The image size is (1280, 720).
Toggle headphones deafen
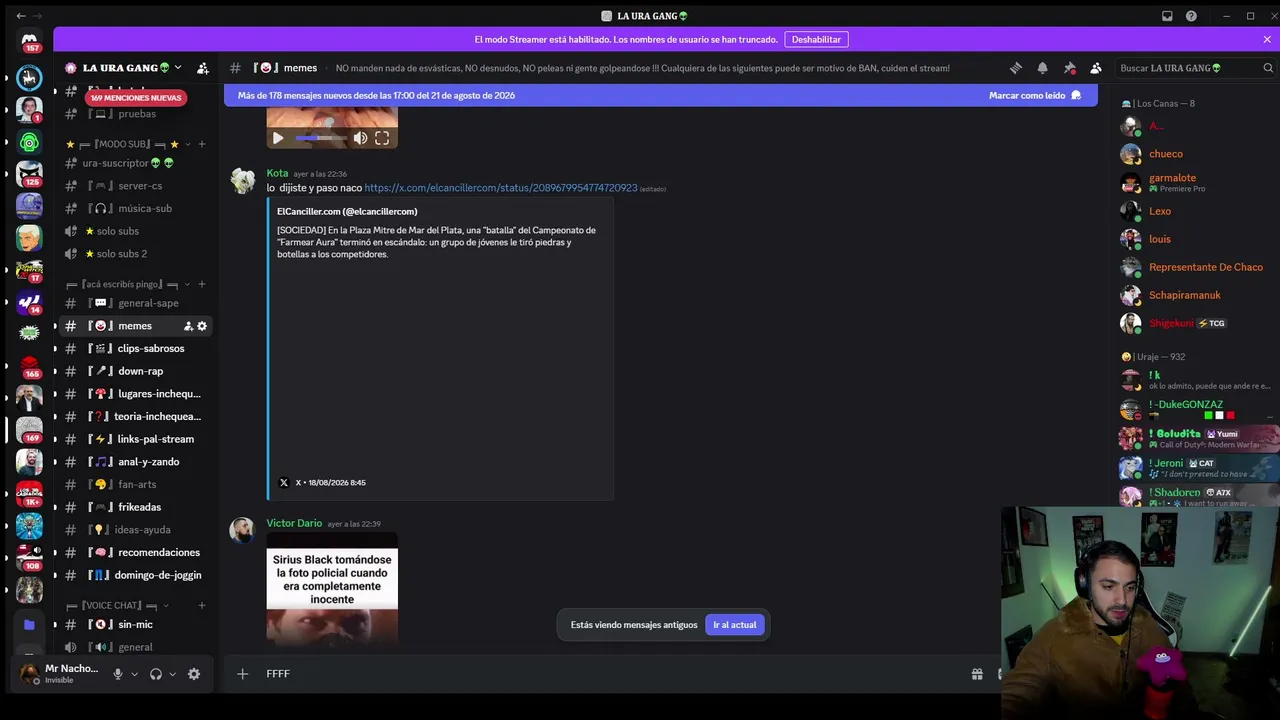(156, 674)
